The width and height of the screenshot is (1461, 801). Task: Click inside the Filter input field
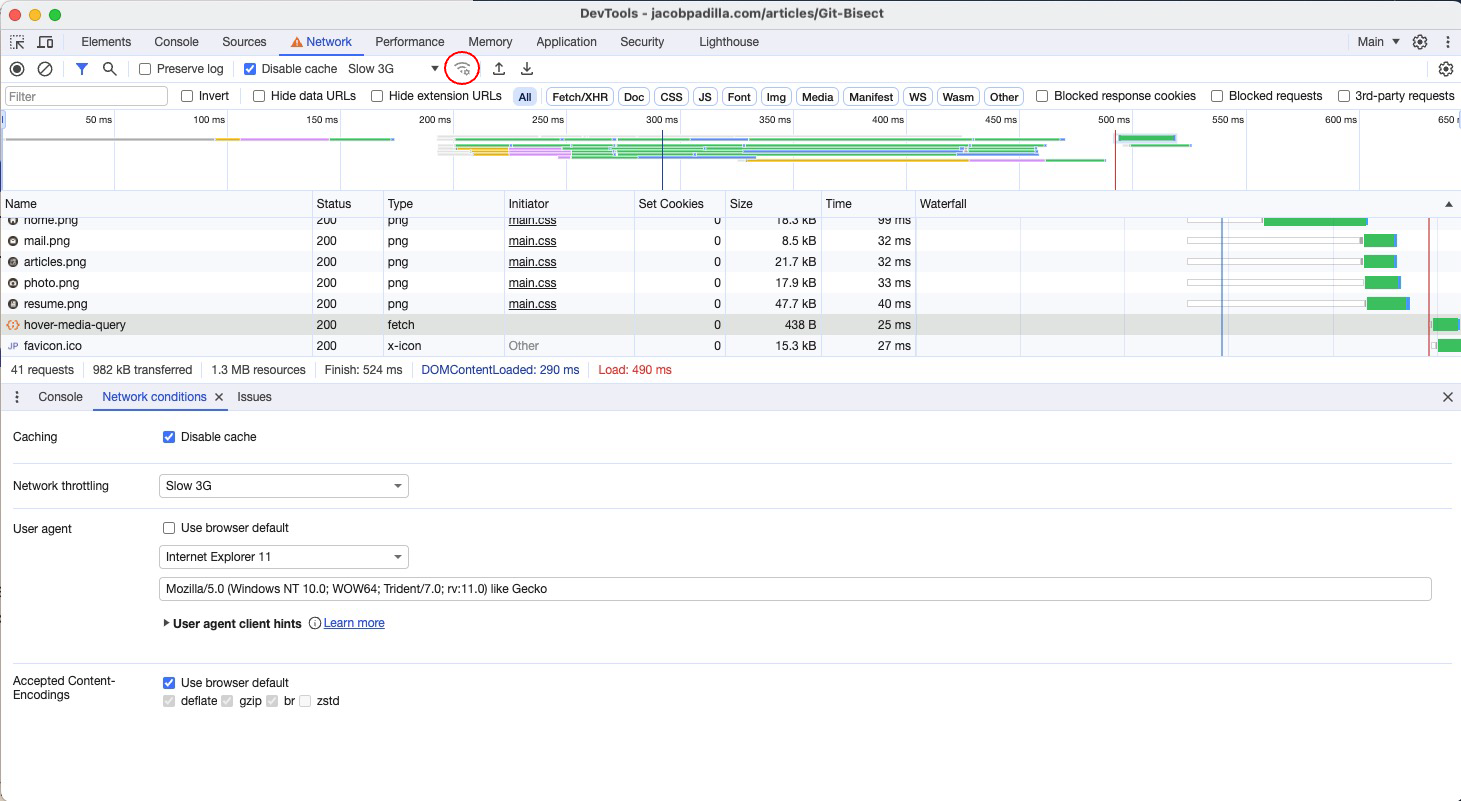click(x=85, y=95)
